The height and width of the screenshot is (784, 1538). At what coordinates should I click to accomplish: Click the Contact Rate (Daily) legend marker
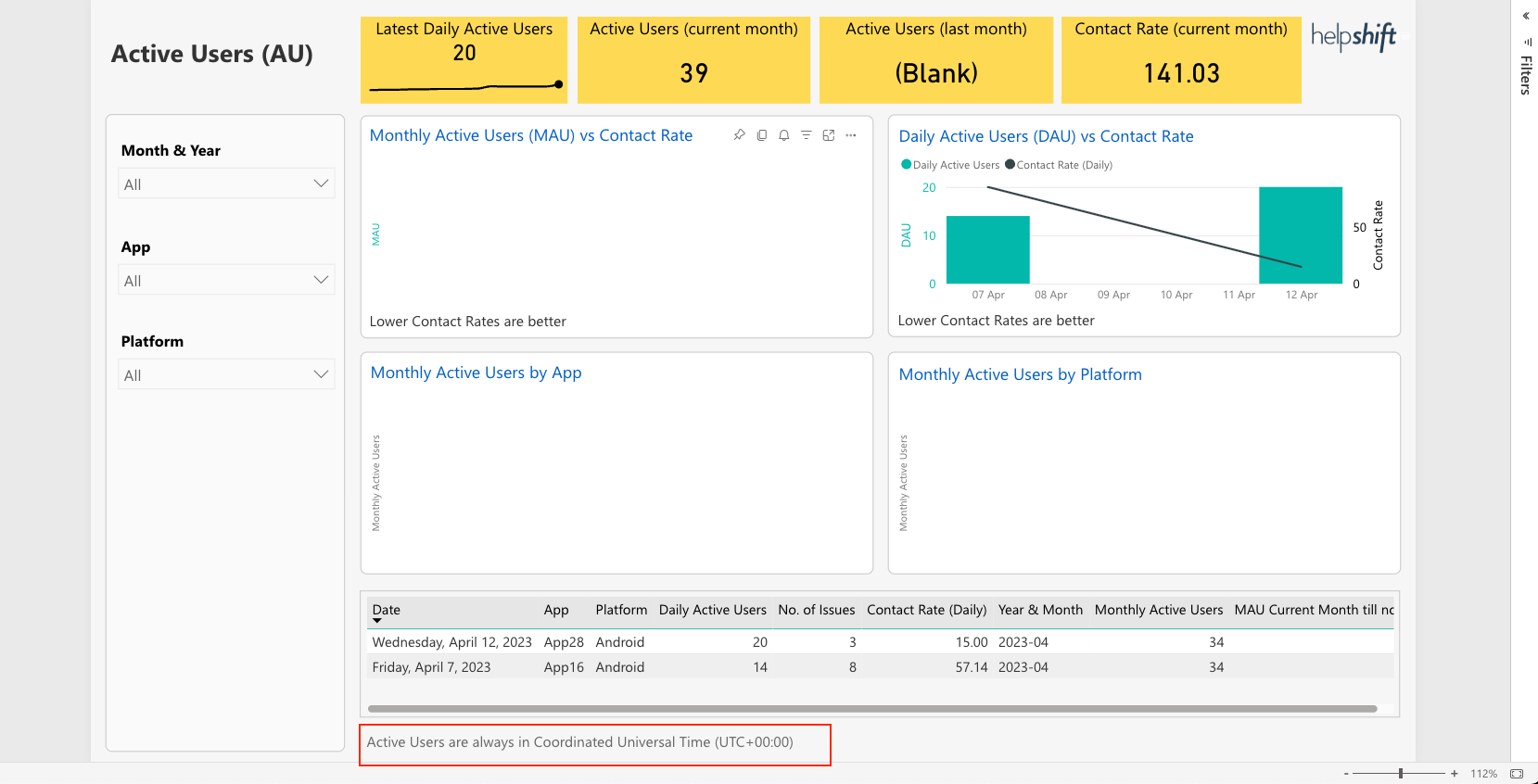click(x=1011, y=164)
